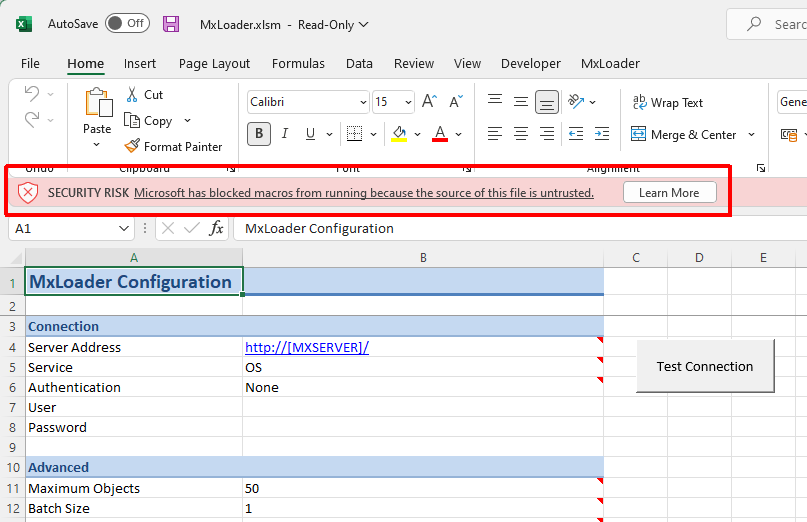Align text right
This screenshot has height=522, width=807.
(x=547, y=134)
